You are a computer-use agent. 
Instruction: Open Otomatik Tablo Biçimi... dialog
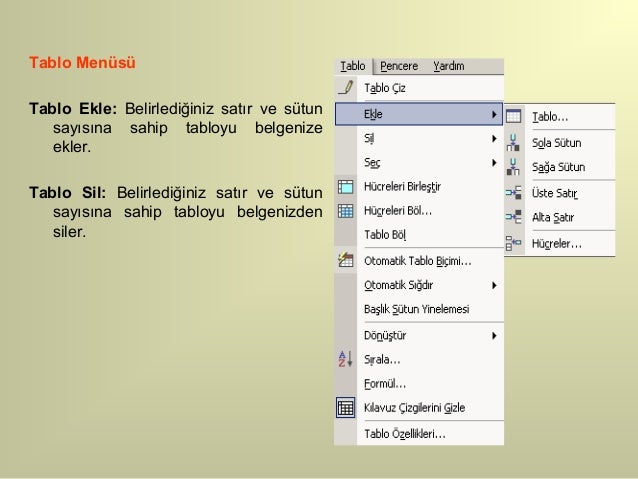pos(417,261)
